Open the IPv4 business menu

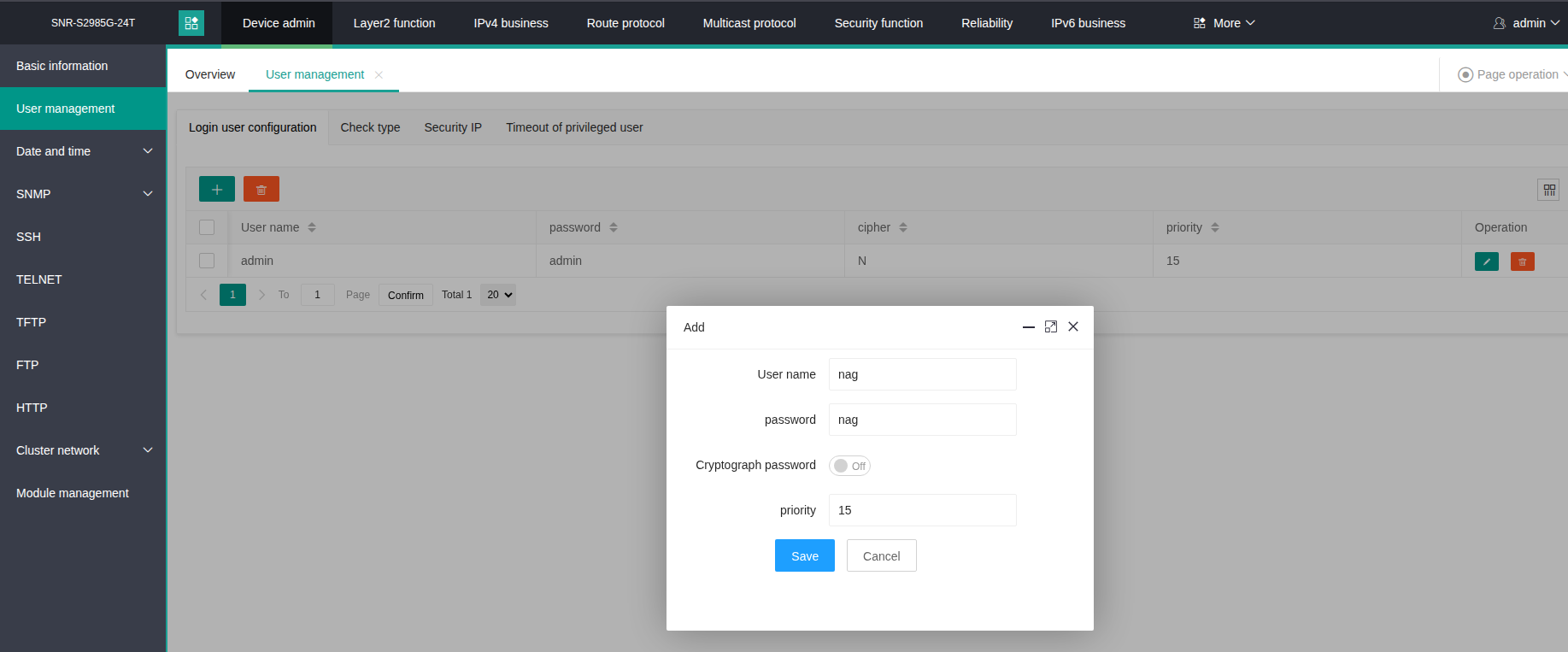(511, 23)
